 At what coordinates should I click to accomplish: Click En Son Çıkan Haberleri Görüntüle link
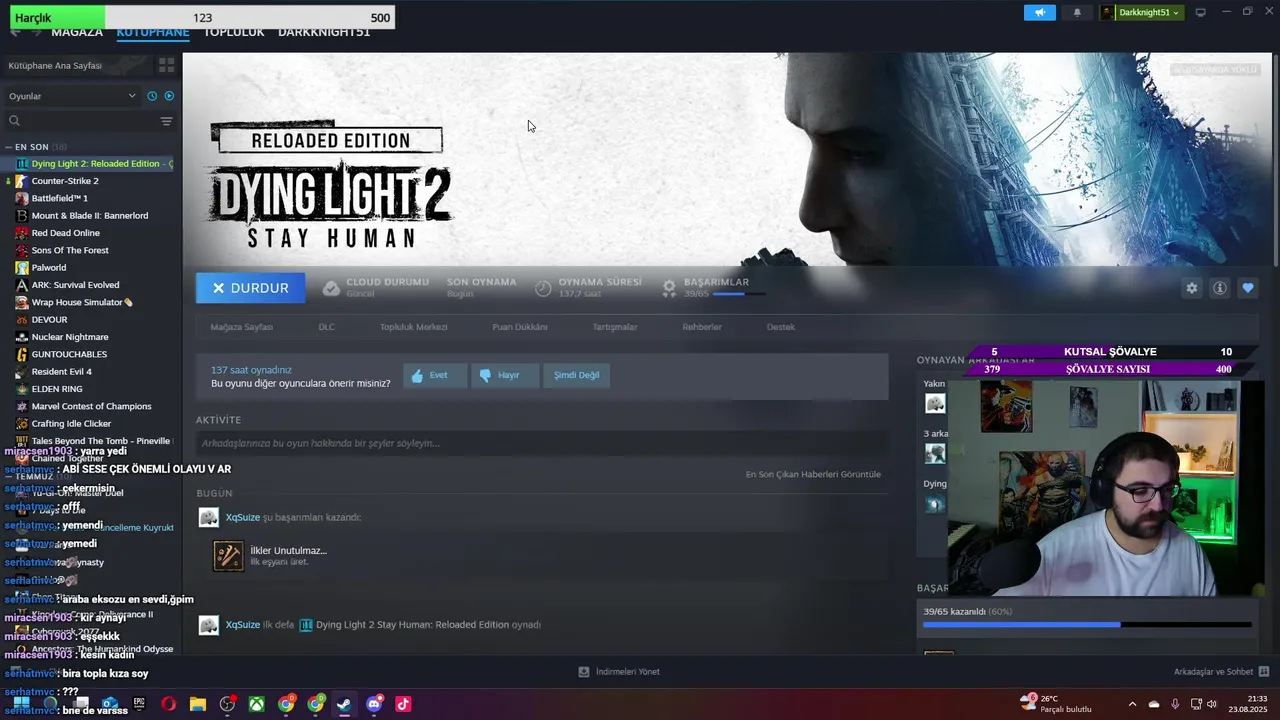pyautogui.click(x=813, y=474)
